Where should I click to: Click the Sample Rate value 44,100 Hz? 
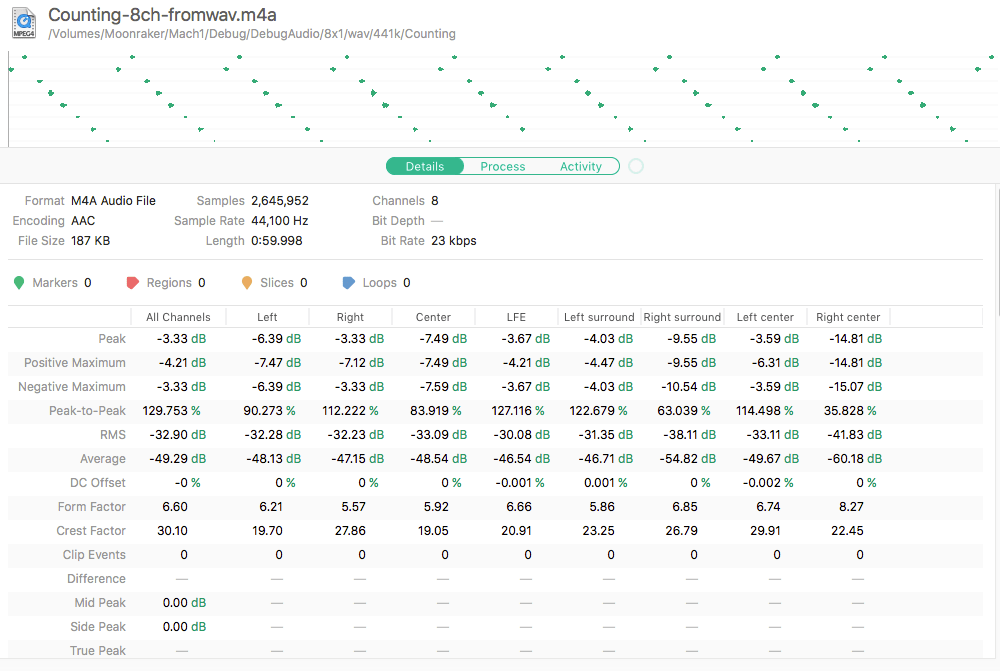[x=280, y=221]
